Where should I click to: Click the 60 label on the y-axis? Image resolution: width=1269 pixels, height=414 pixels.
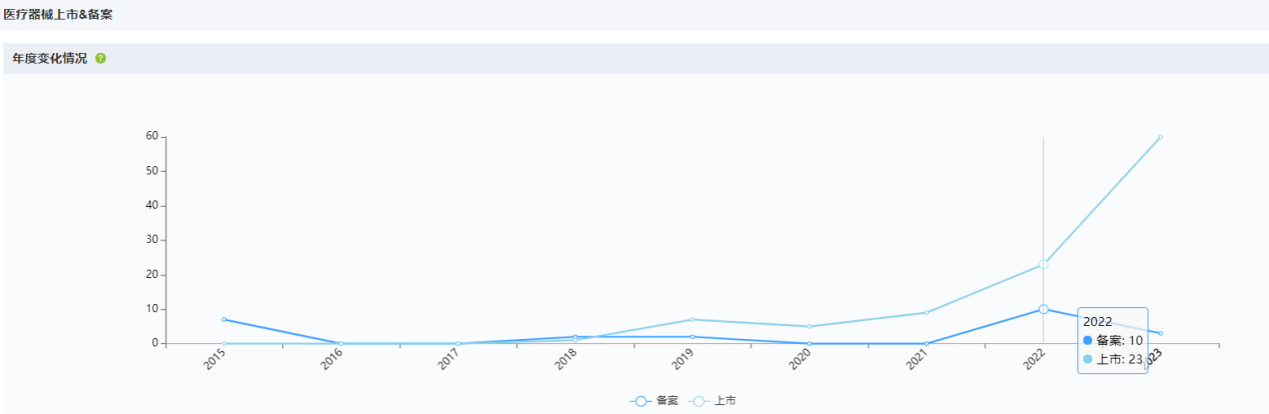pos(153,136)
